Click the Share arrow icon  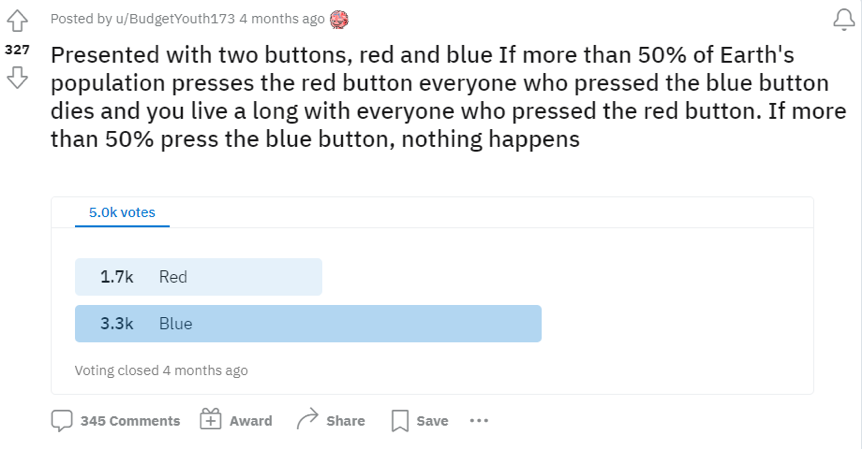(x=307, y=420)
